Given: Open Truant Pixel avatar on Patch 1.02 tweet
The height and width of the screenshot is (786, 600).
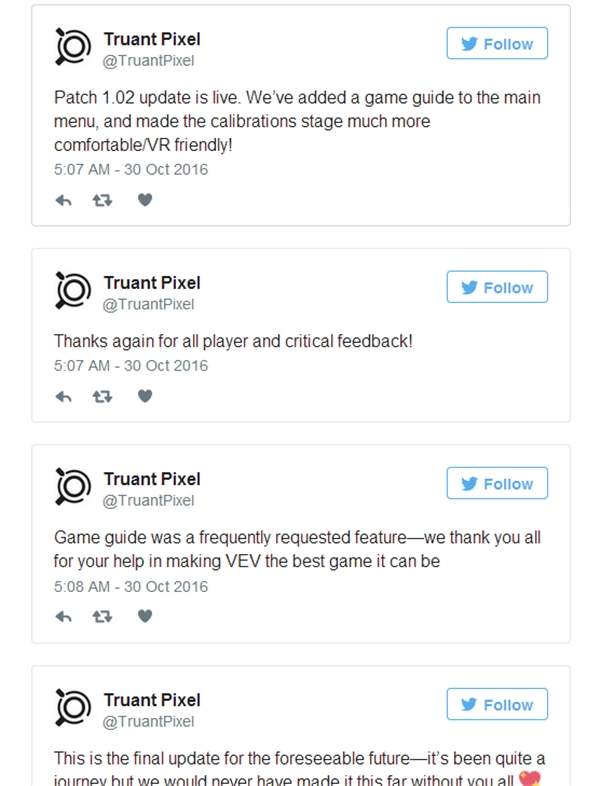Looking at the screenshot, I should tap(73, 48).
